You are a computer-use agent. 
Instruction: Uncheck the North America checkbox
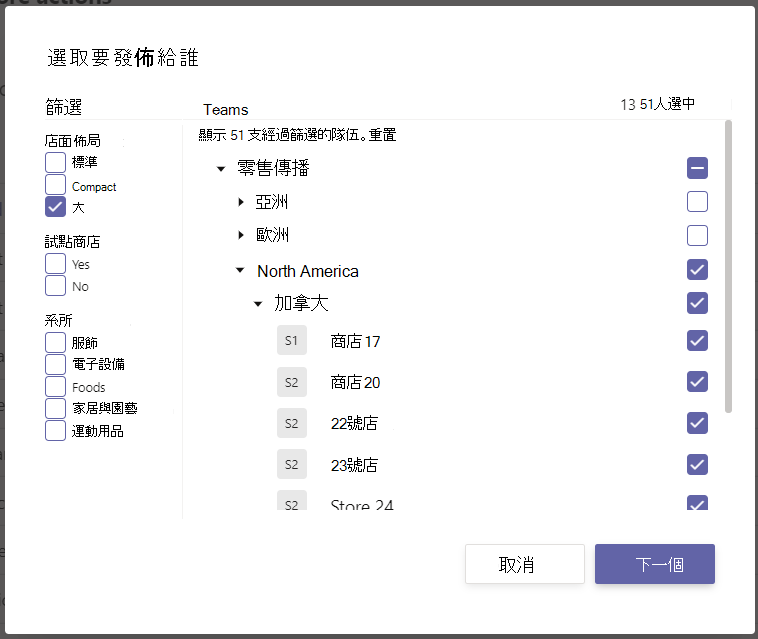[x=697, y=270]
